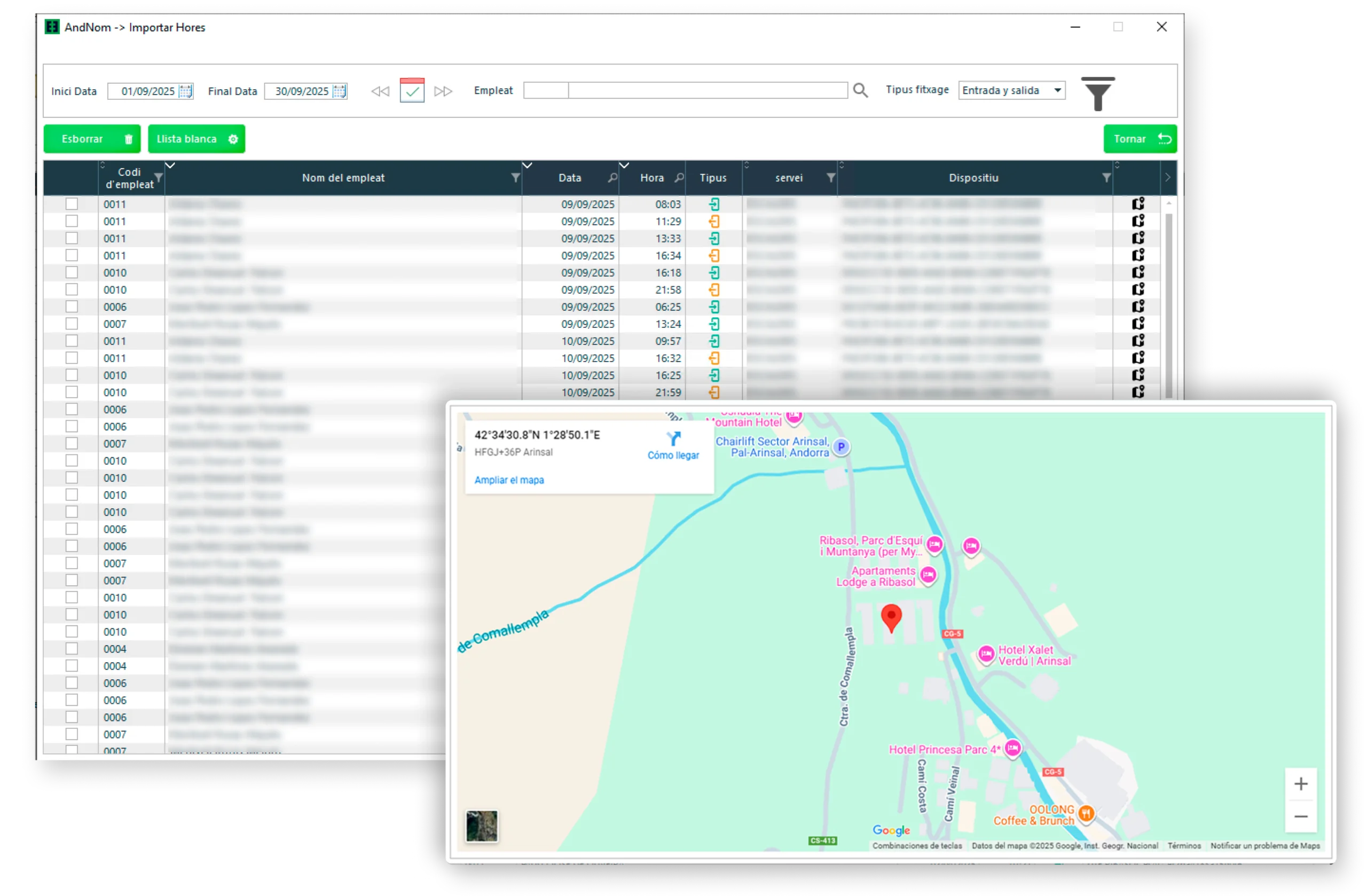Open the Inici Data calendar picker
Image resolution: width=1367 pixels, height=896 pixels.
185,91
